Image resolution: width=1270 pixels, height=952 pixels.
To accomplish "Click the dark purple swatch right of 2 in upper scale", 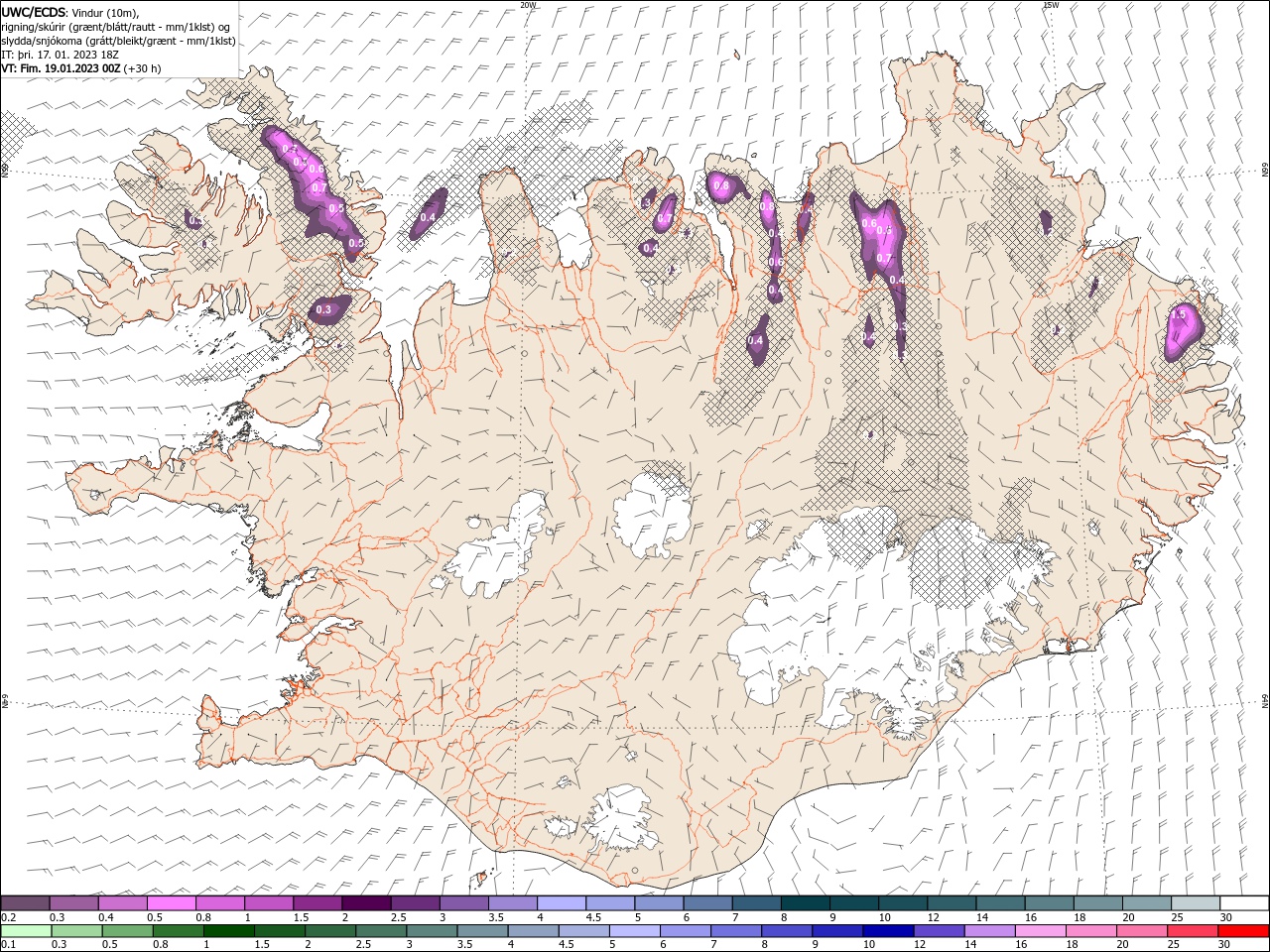I will (366, 903).
